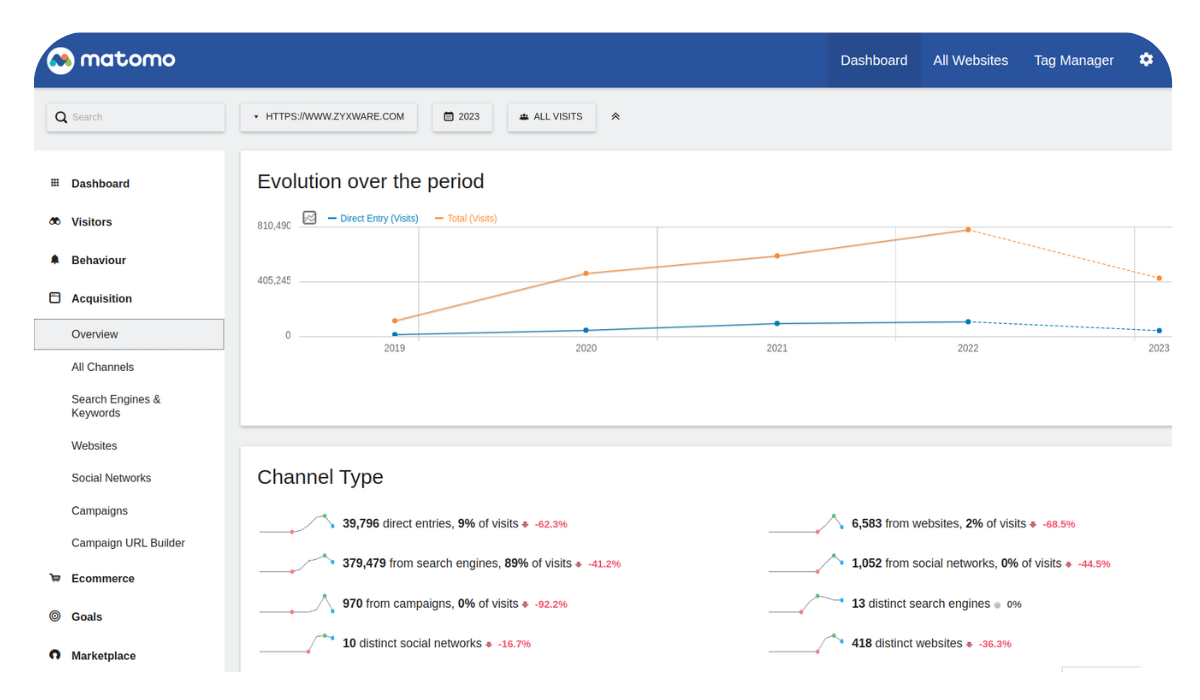Click the Behaviour bell icon
The image size is (1200, 700).
(55, 260)
